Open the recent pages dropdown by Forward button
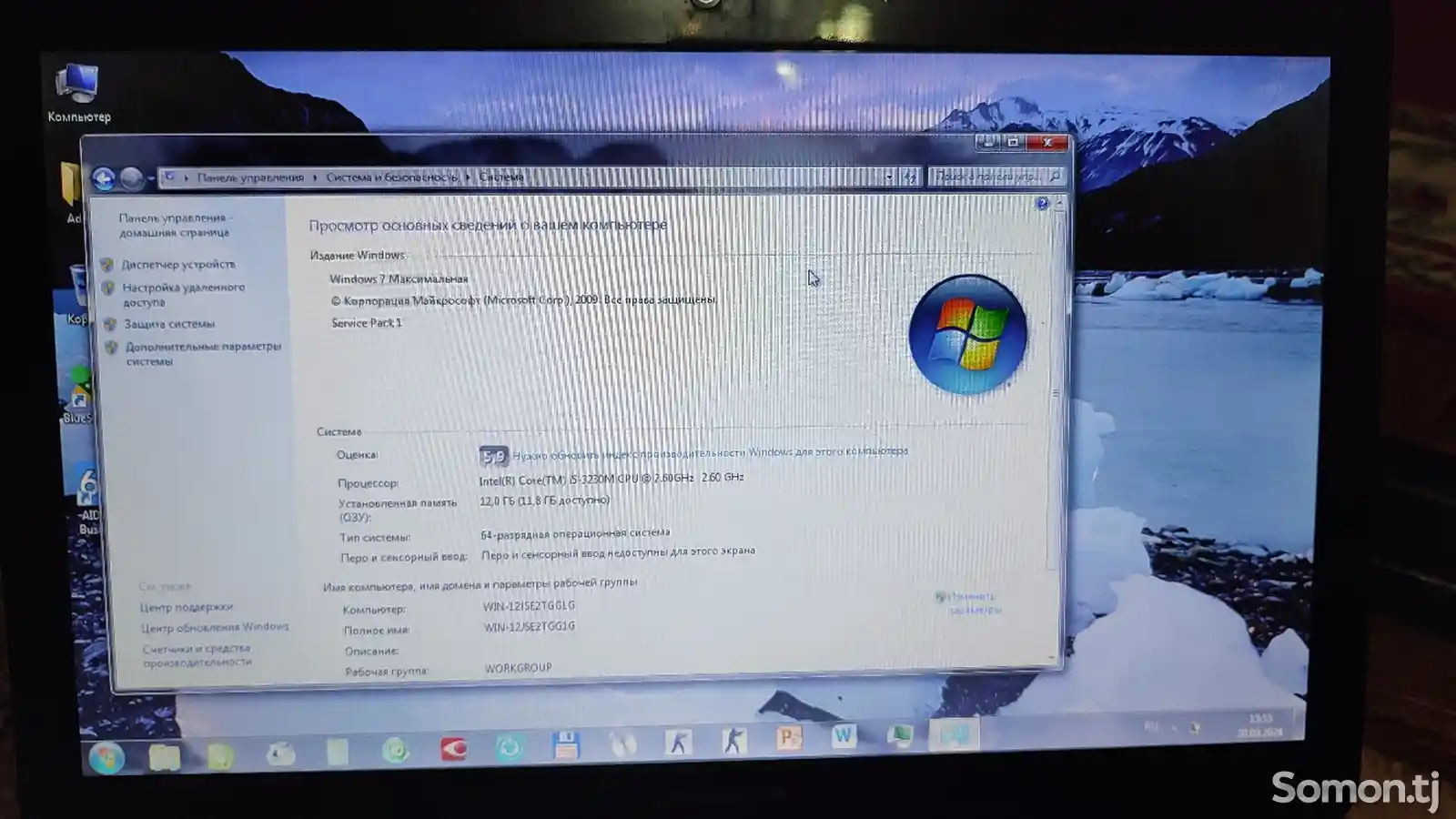The width and height of the screenshot is (1456, 819). pos(150,179)
